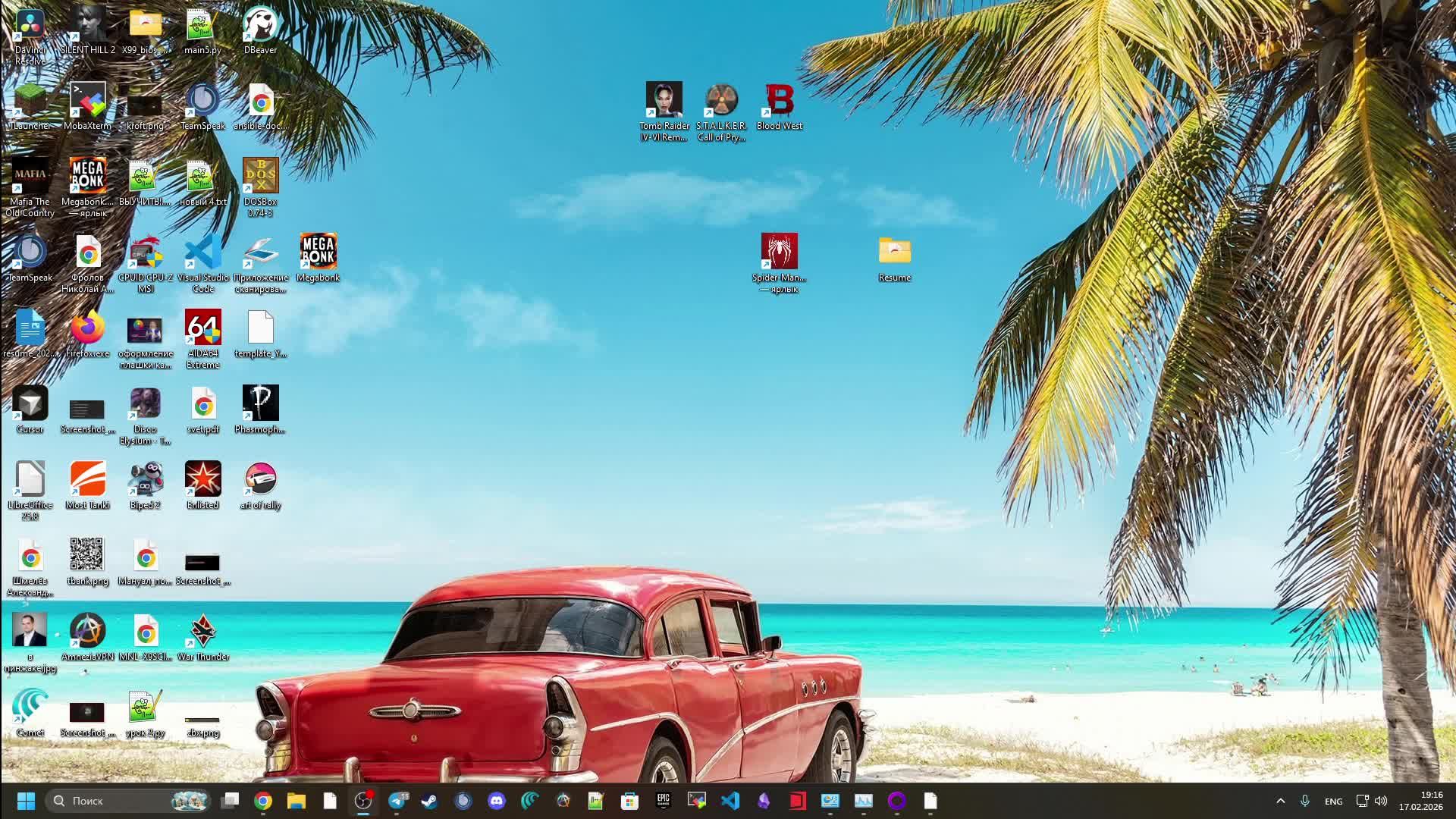Viewport: 1456px width, 819px height.
Task: Select AIDA64 Extreme desktop icon
Action: (x=202, y=330)
